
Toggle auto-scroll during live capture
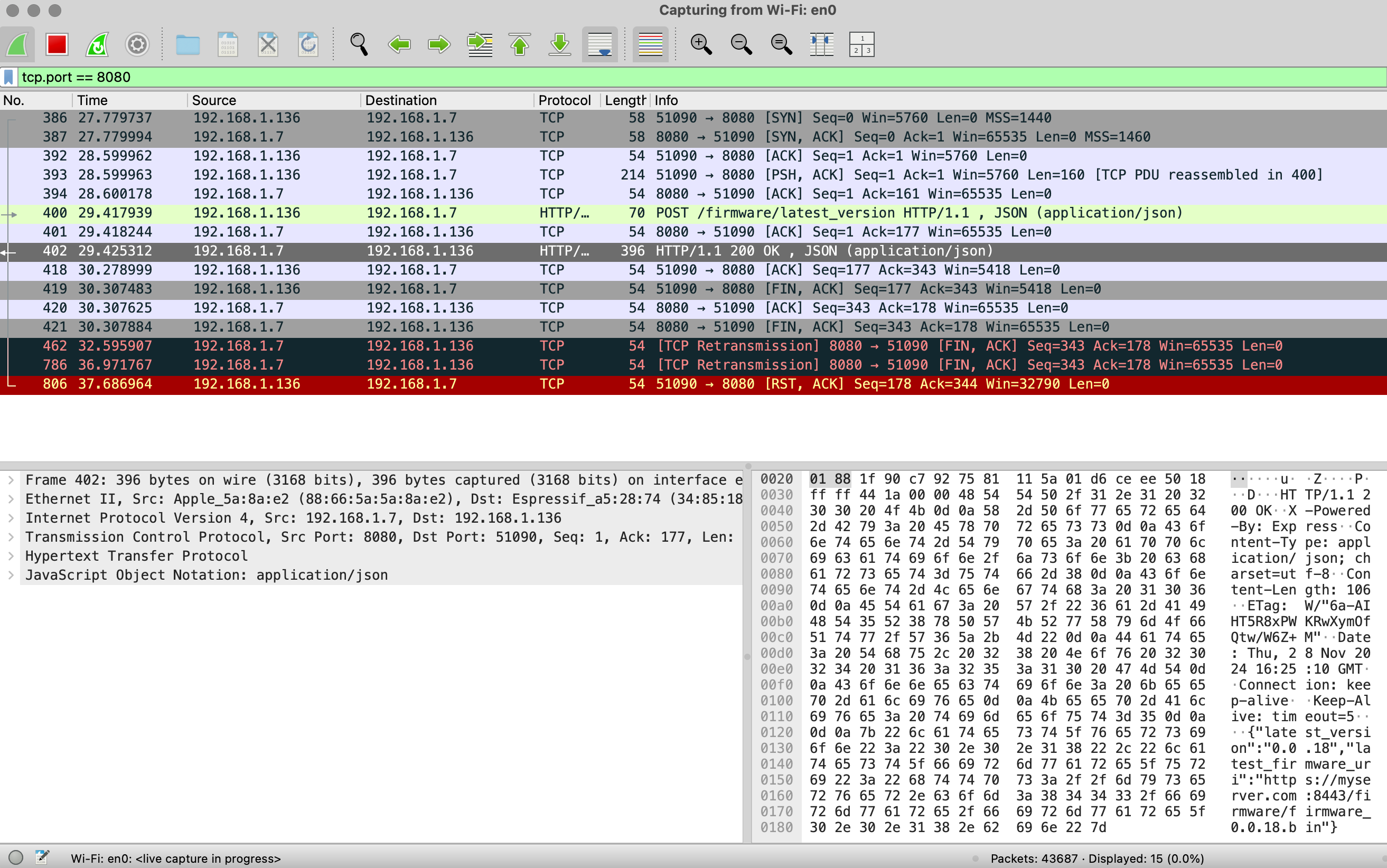pos(599,44)
